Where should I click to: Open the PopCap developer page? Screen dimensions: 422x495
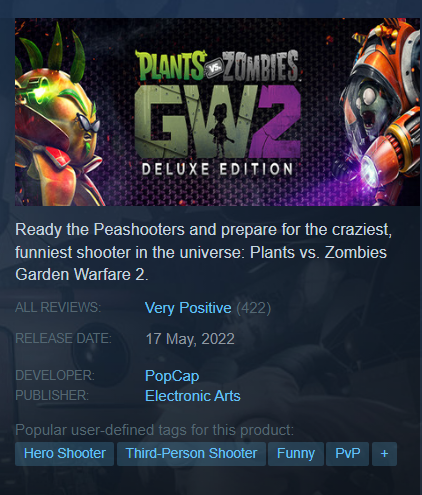click(x=172, y=376)
